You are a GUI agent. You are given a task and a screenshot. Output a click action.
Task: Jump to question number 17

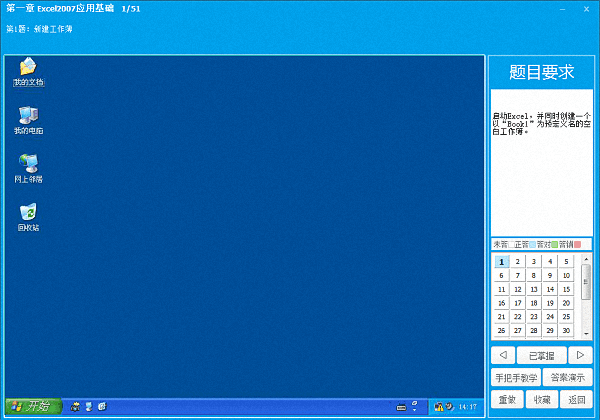click(518, 303)
